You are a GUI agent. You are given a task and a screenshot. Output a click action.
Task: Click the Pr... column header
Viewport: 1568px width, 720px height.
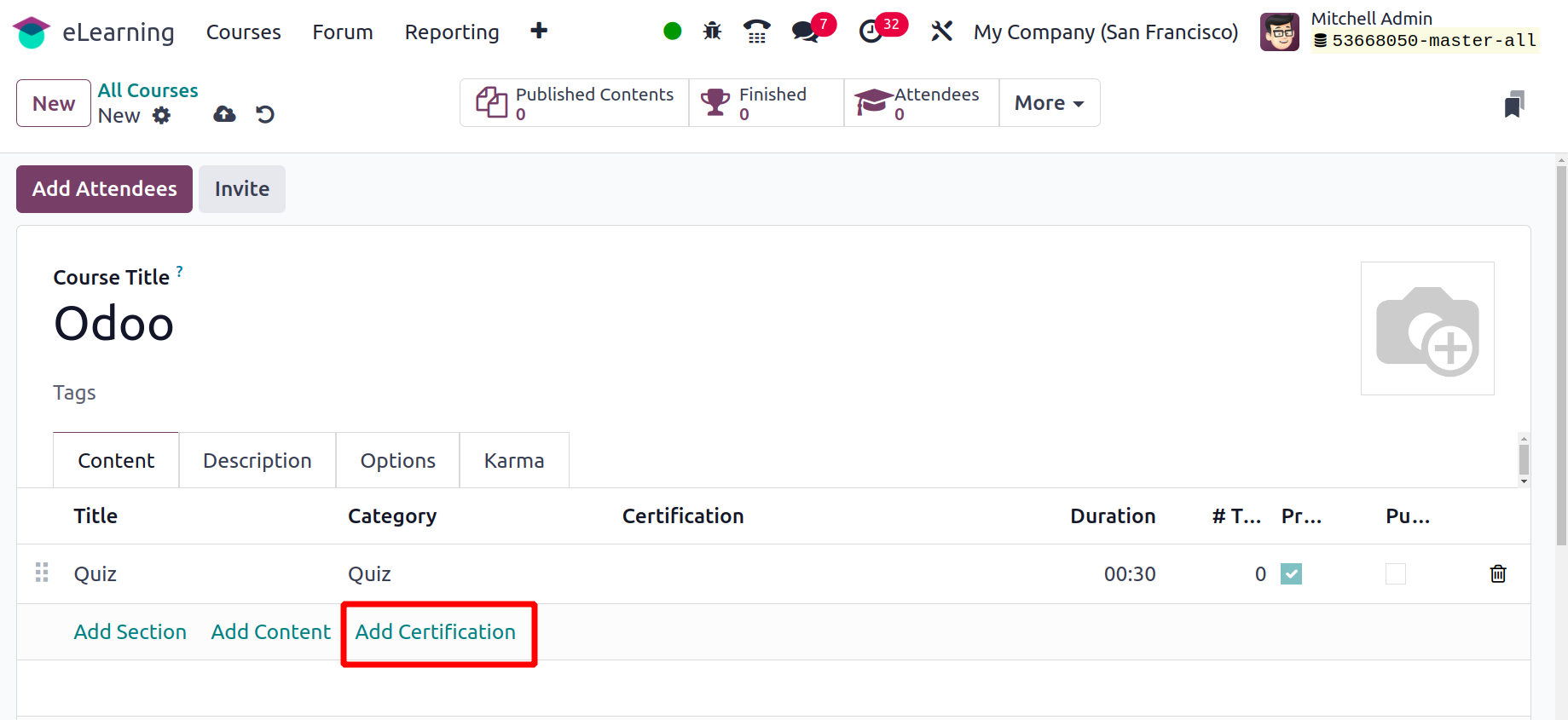[1301, 516]
